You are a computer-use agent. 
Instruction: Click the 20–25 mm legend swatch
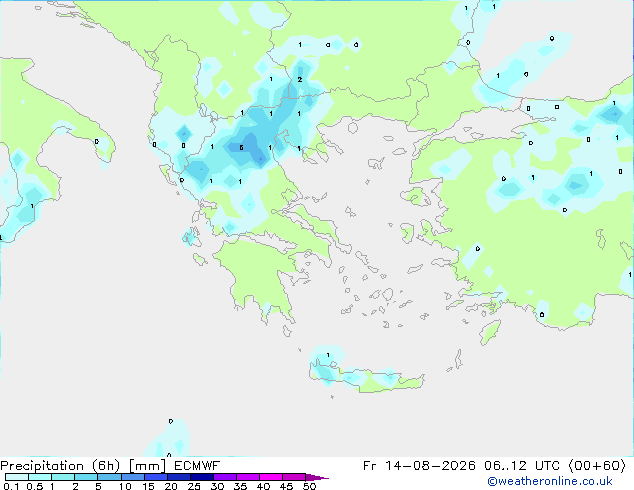[179, 477]
